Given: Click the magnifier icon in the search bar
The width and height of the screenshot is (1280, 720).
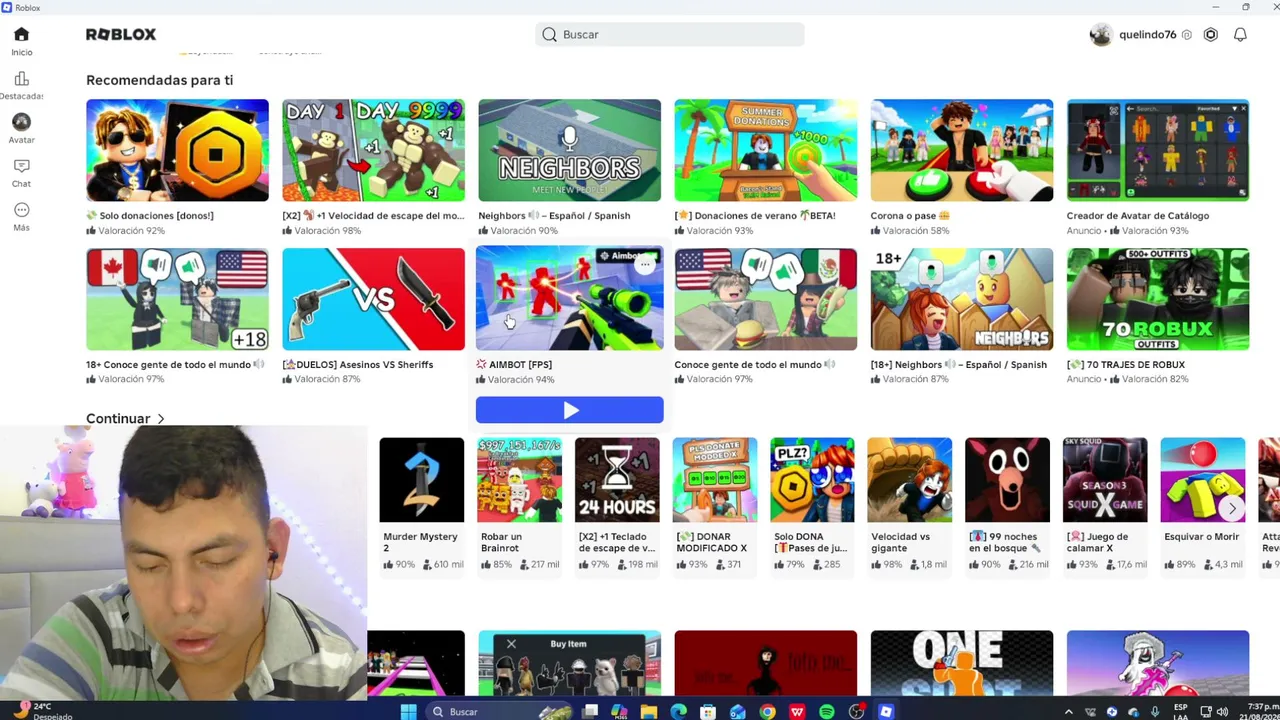Looking at the screenshot, I should (x=549, y=35).
